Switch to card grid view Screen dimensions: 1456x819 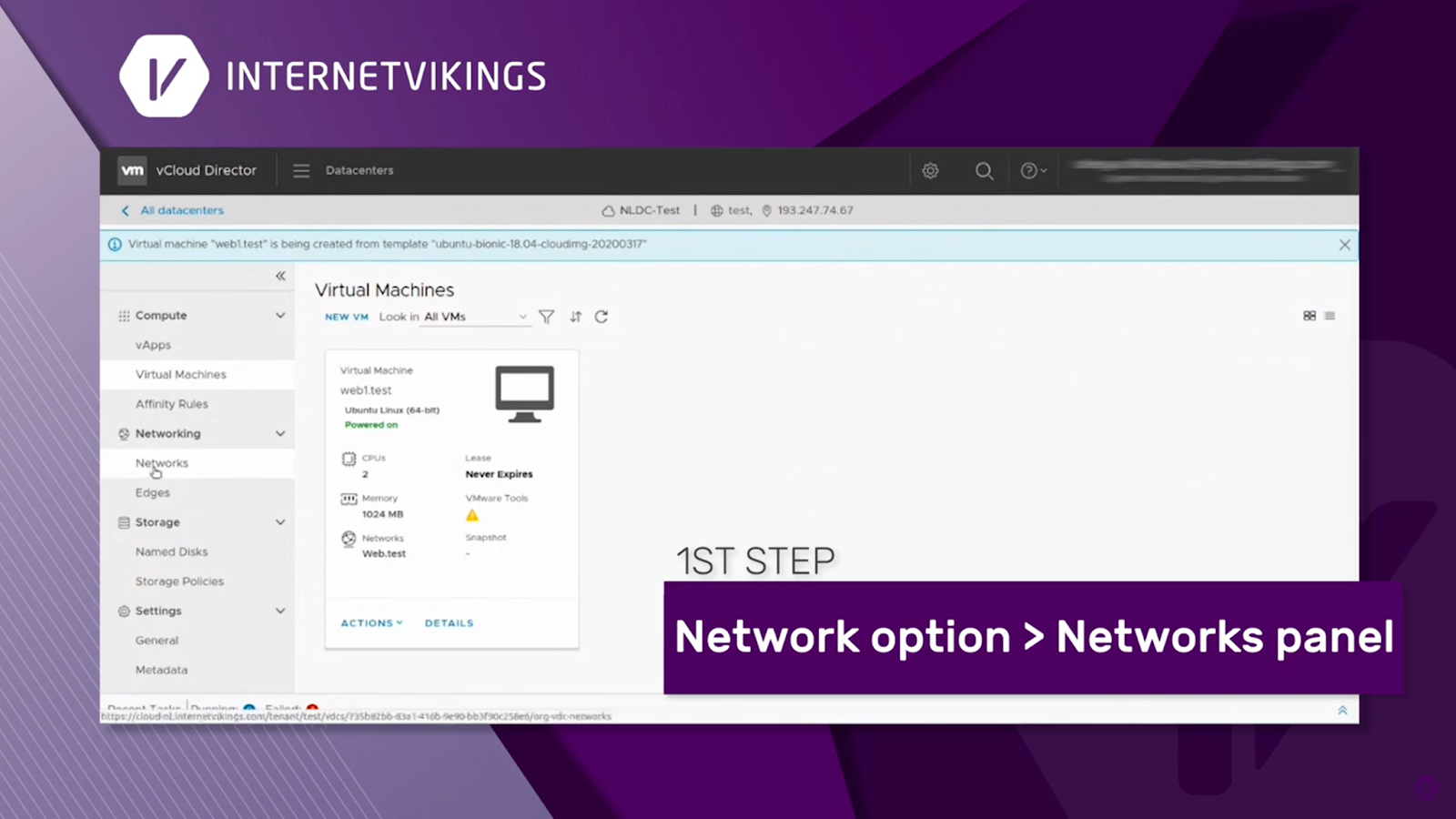tap(1309, 316)
